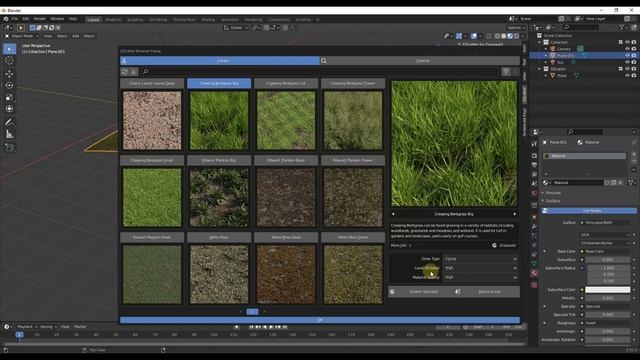Open the Render menu
Image resolution: width=640 pixels, height=360 pixels.
(40, 19)
